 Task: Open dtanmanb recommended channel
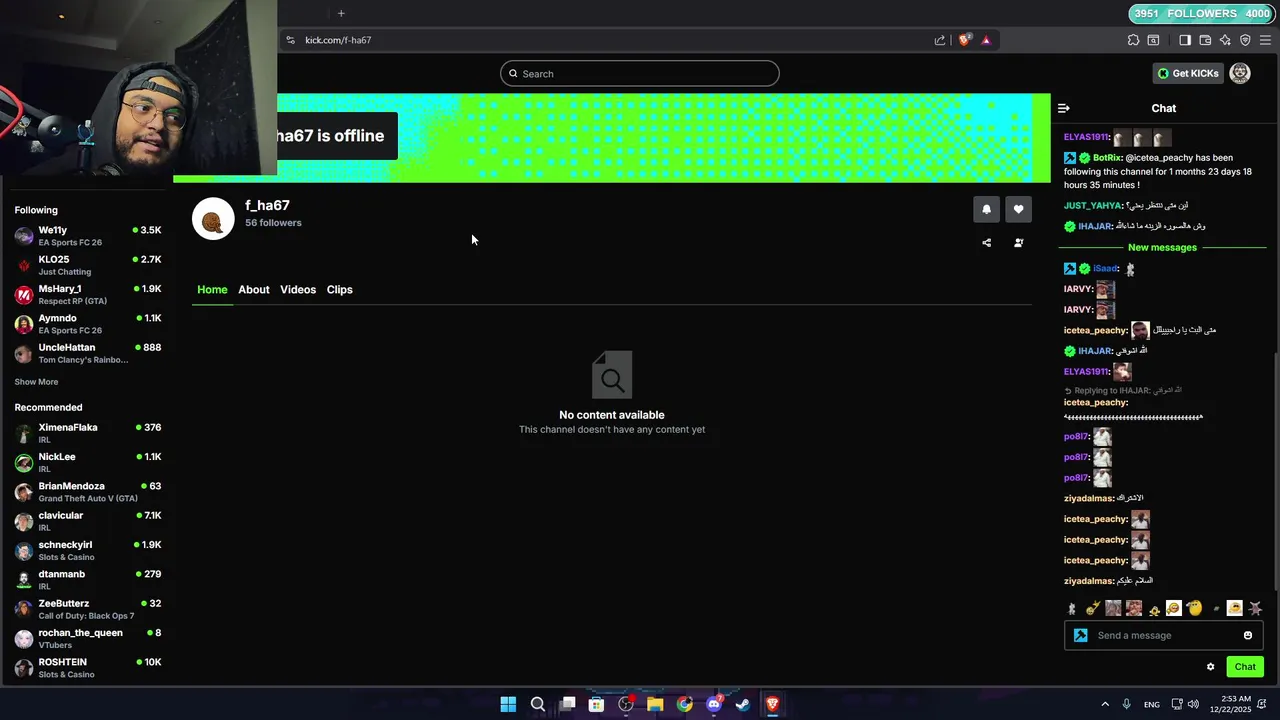tap(88, 580)
